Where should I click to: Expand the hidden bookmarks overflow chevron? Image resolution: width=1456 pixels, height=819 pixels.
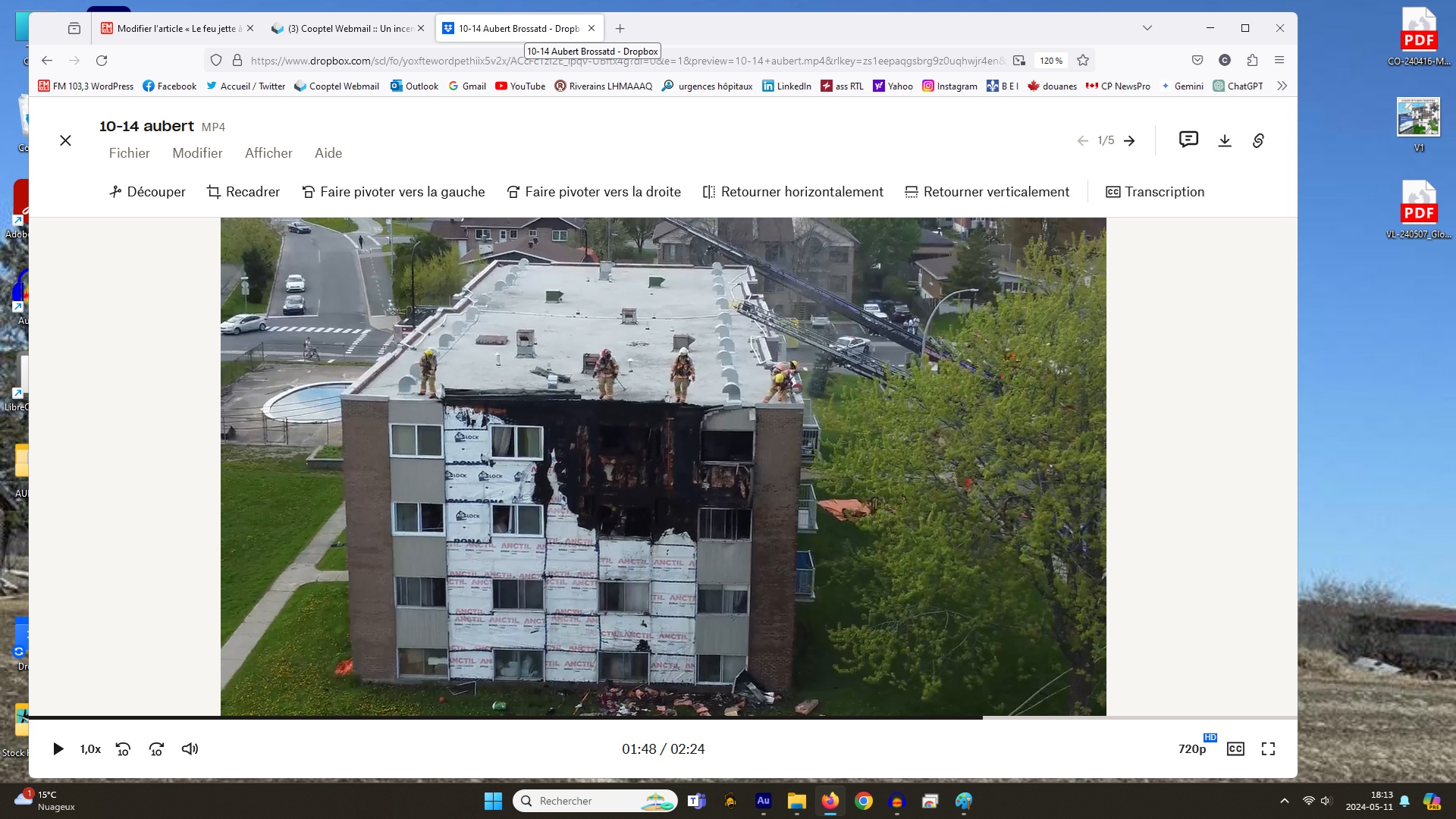pos(1282,86)
